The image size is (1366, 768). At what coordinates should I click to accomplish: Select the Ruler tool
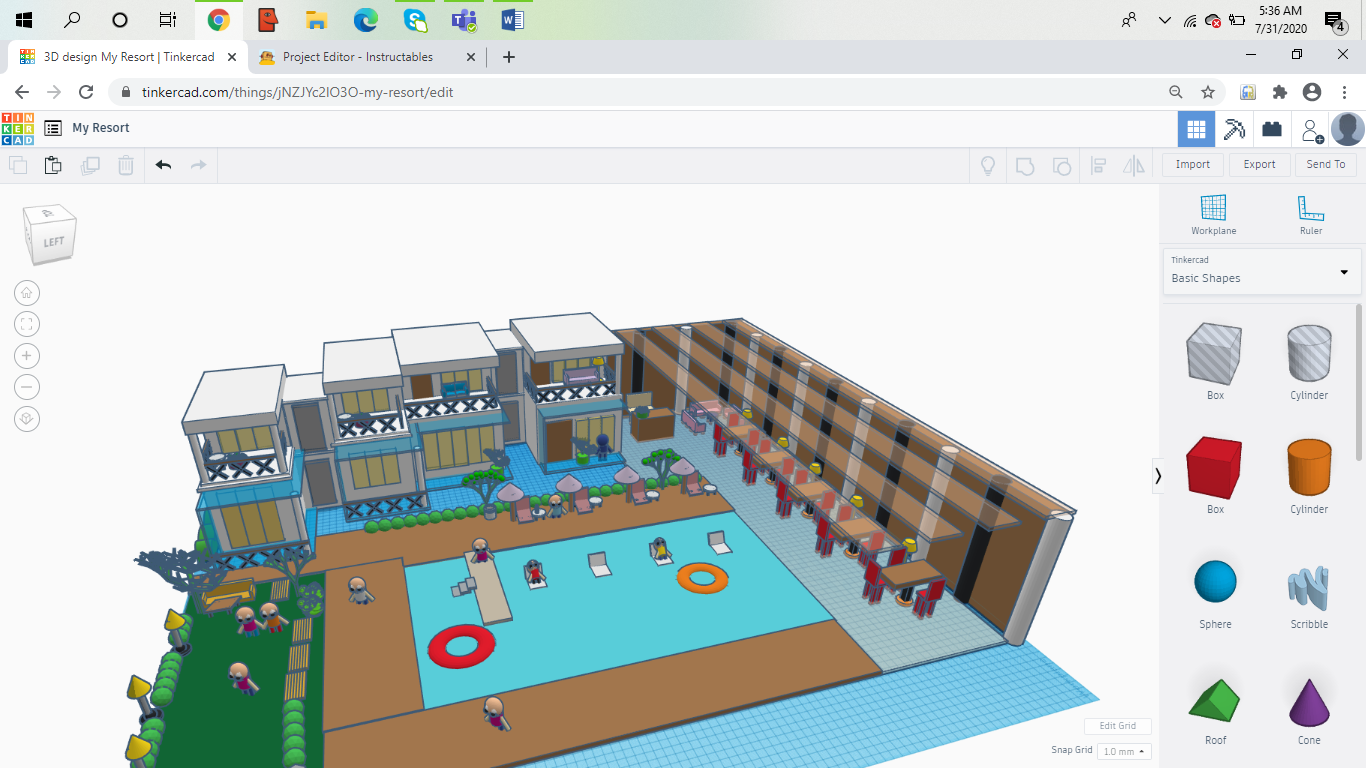click(1310, 214)
